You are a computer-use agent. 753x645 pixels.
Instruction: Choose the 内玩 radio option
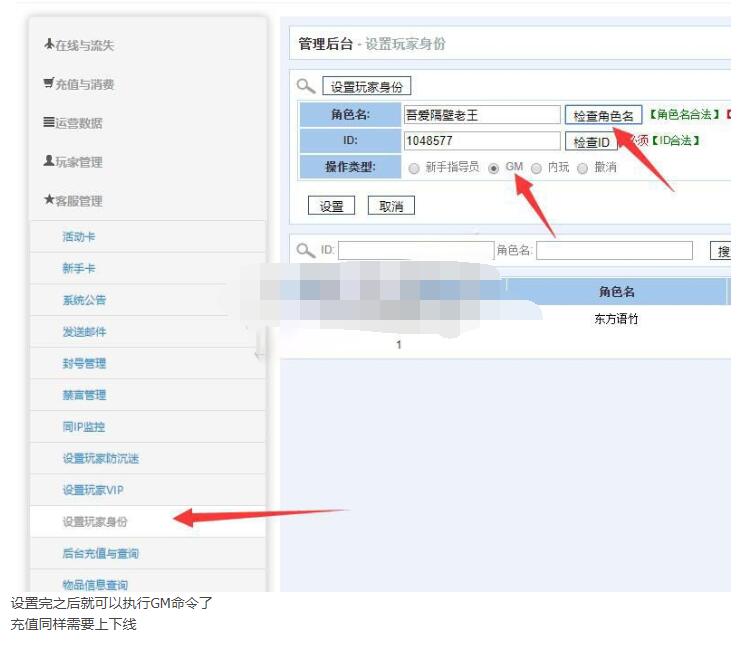click(x=537, y=168)
